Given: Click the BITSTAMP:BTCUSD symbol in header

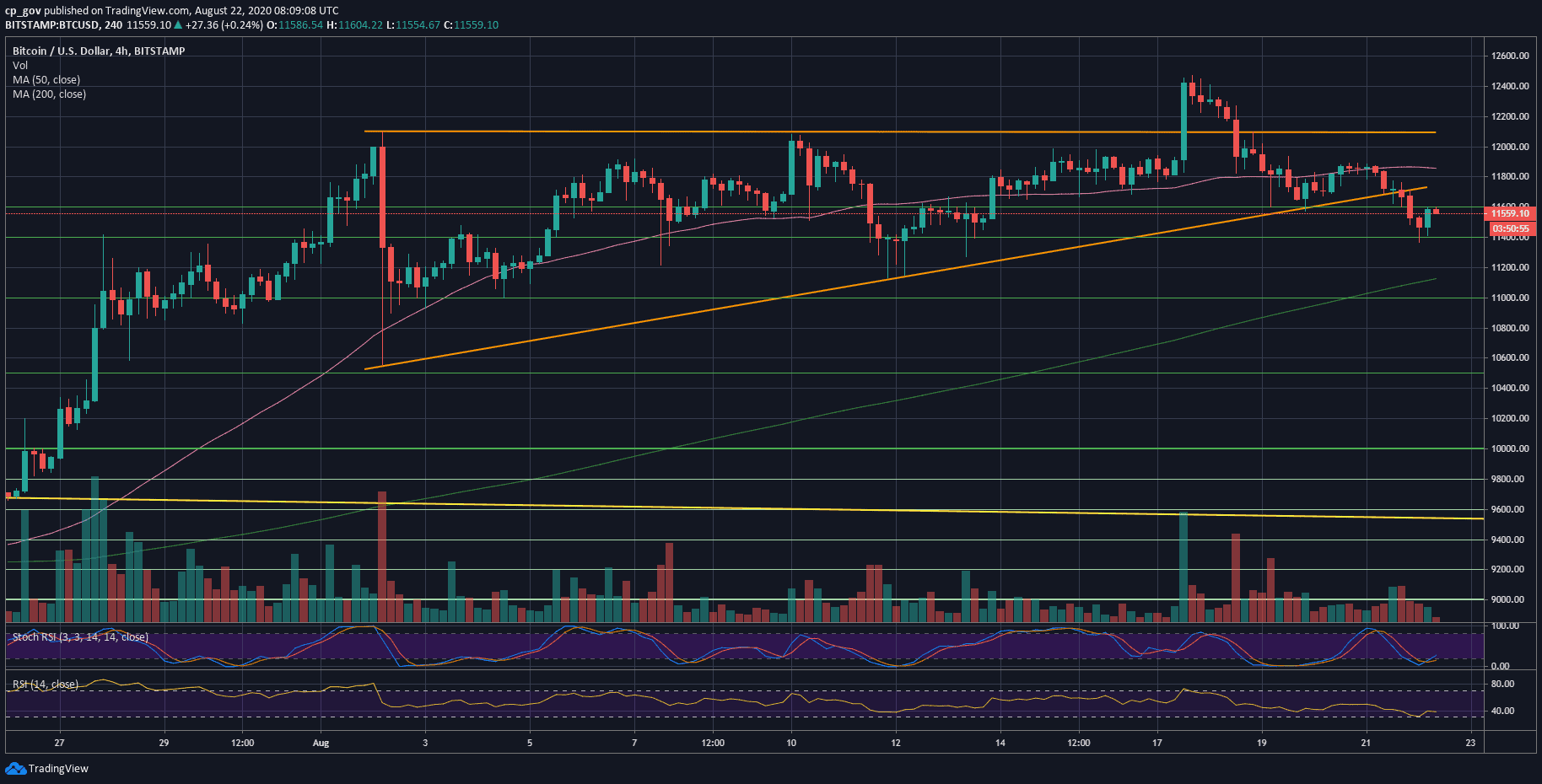Looking at the screenshot, I should coord(51,24).
